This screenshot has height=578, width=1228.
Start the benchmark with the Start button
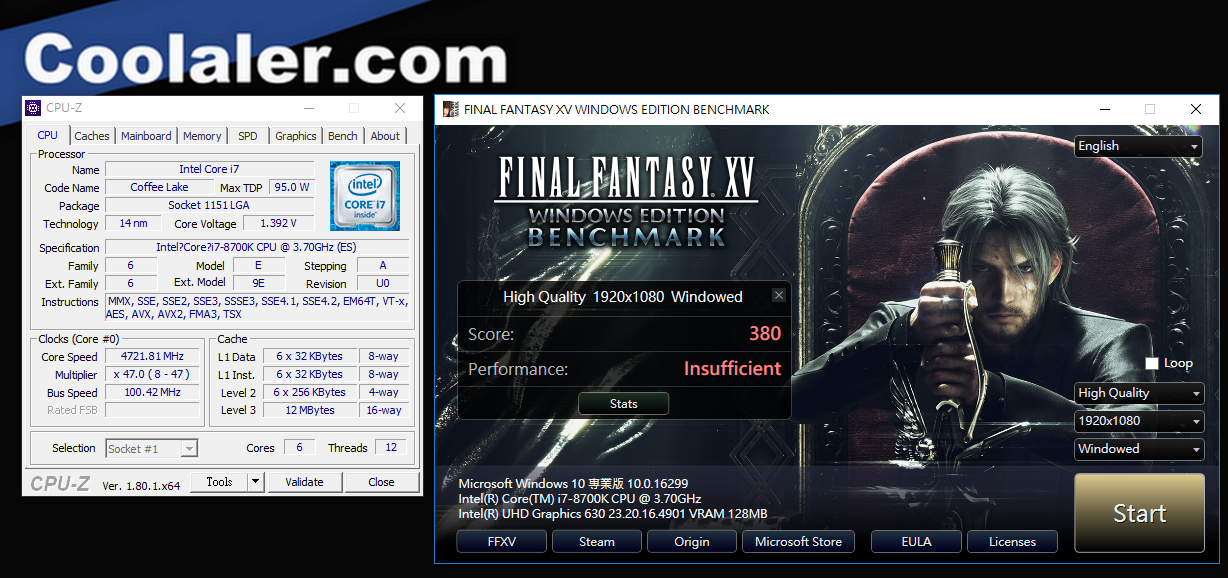[x=1139, y=513]
